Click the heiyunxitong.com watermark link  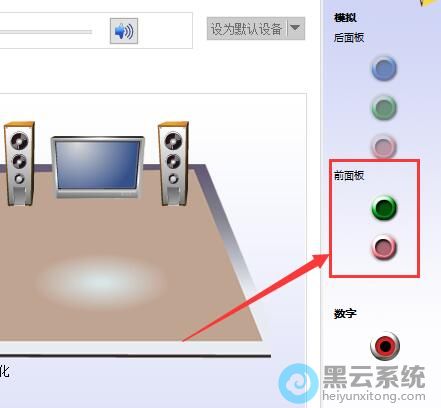(x=374, y=396)
